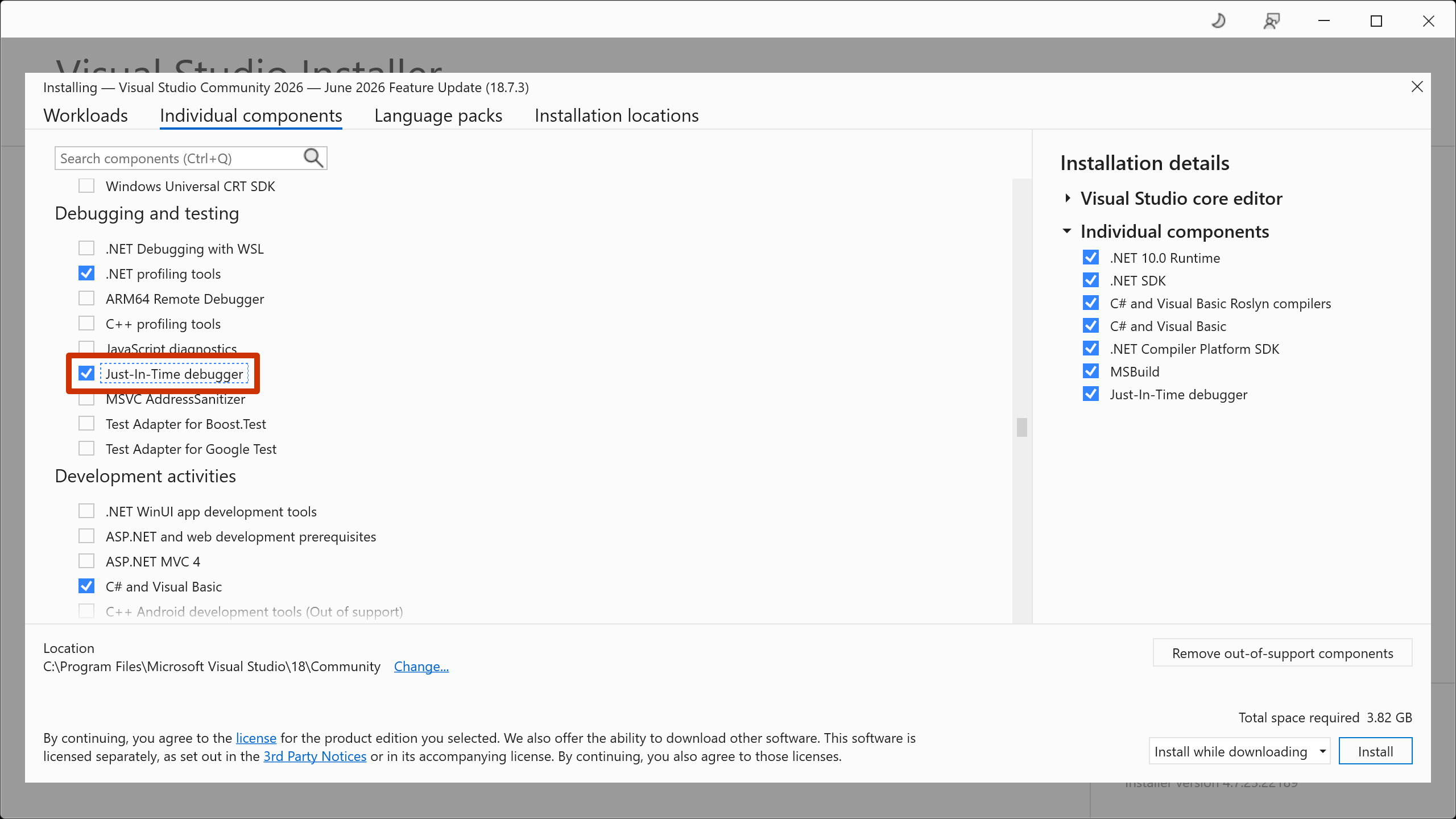
Task: Uncheck .NET profiling tools
Action: pos(86,274)
